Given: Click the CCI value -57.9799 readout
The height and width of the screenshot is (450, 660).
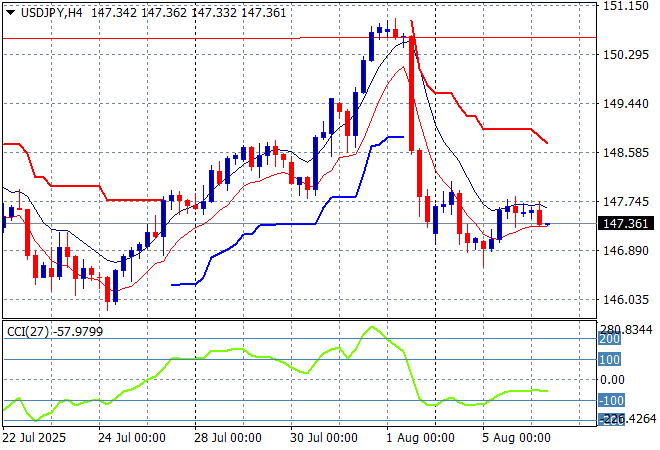Looking at the screenshot, I should tap(78, 332).
